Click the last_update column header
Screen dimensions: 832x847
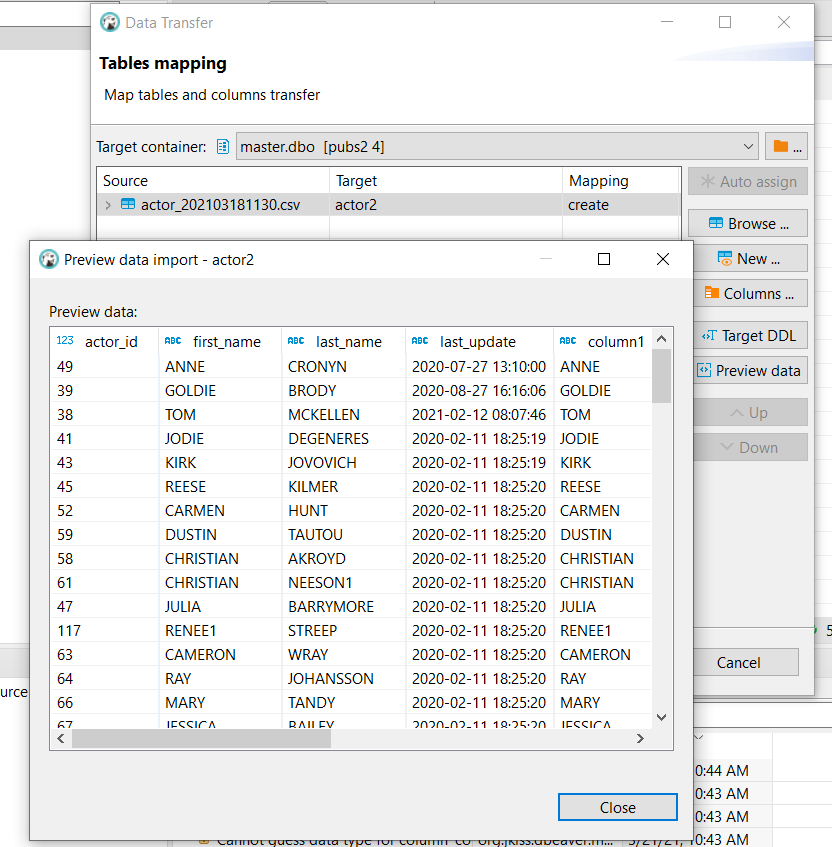point(478,342)
